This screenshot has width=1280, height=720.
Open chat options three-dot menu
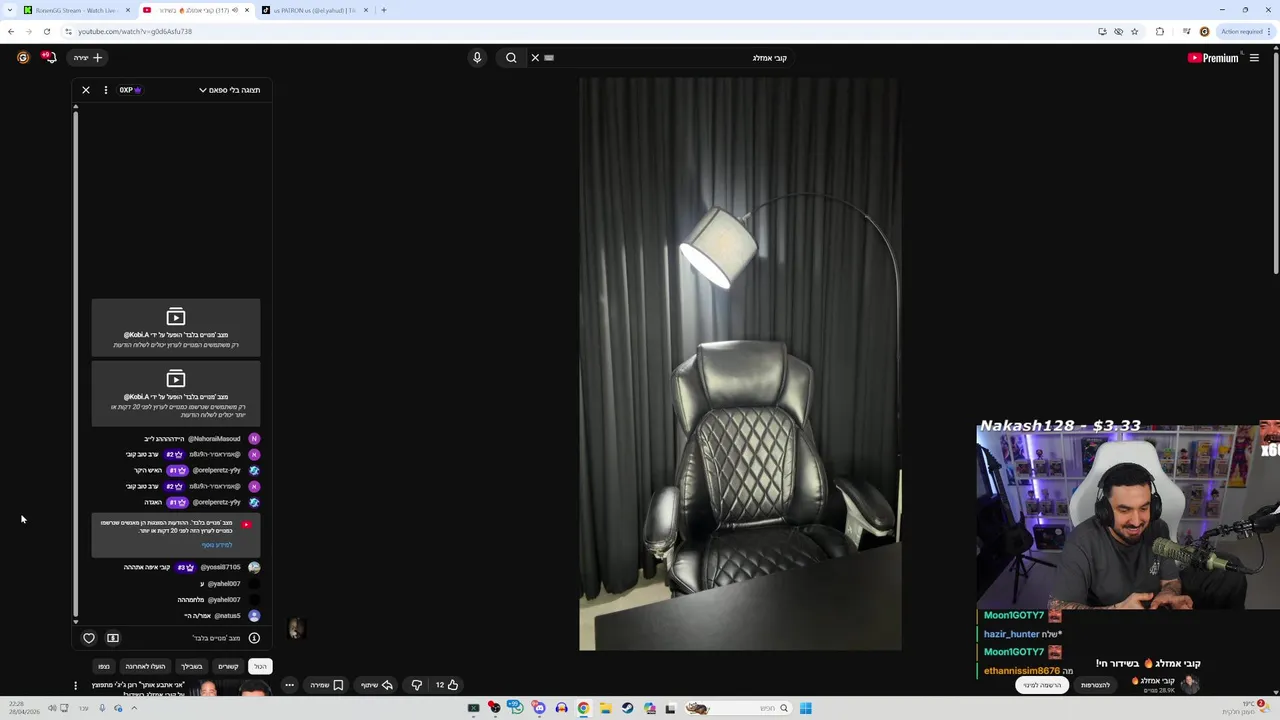(106, 90)
